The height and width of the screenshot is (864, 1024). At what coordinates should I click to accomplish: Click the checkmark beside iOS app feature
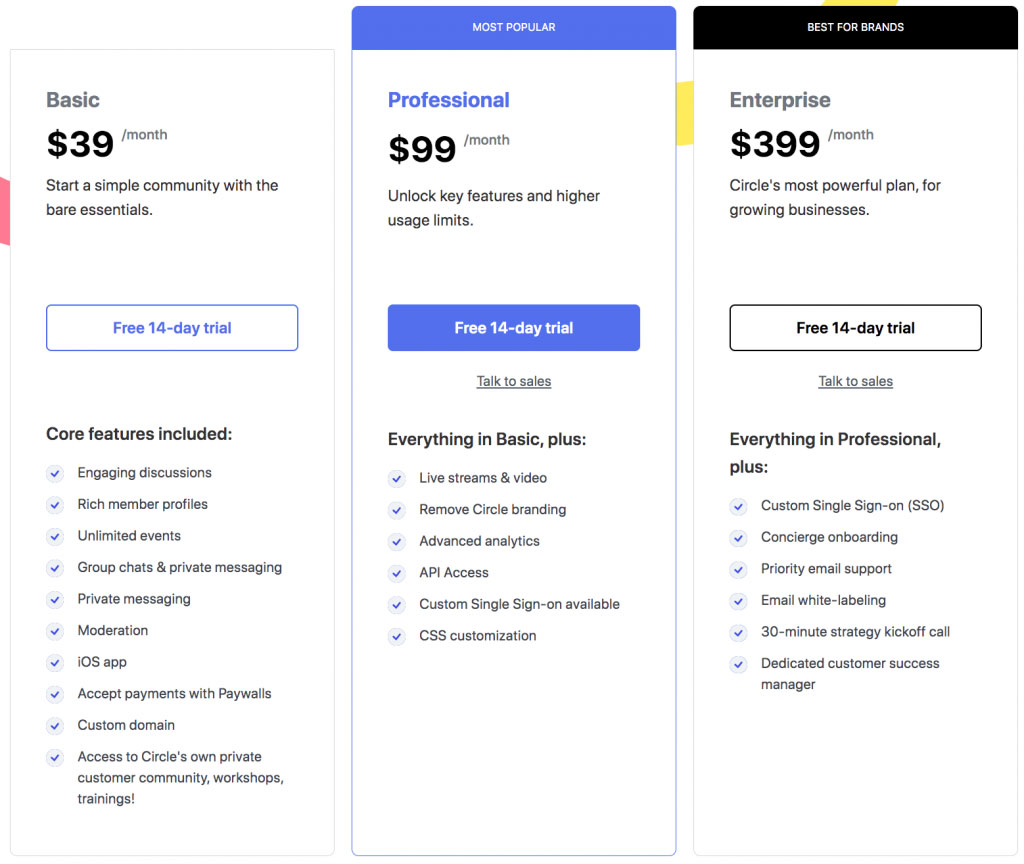coord(55,663)
